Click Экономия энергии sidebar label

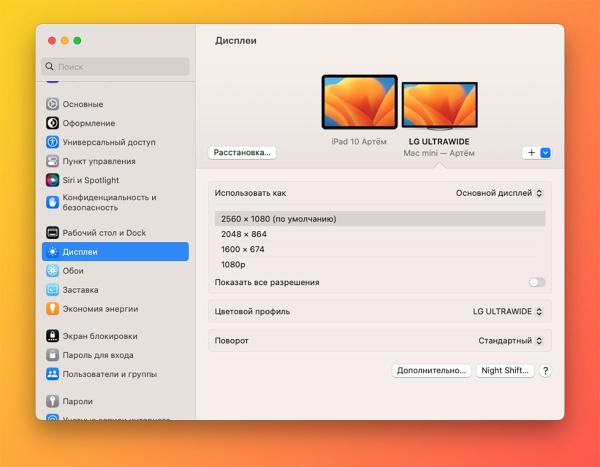pyautogui.click(x=100, y=309)
